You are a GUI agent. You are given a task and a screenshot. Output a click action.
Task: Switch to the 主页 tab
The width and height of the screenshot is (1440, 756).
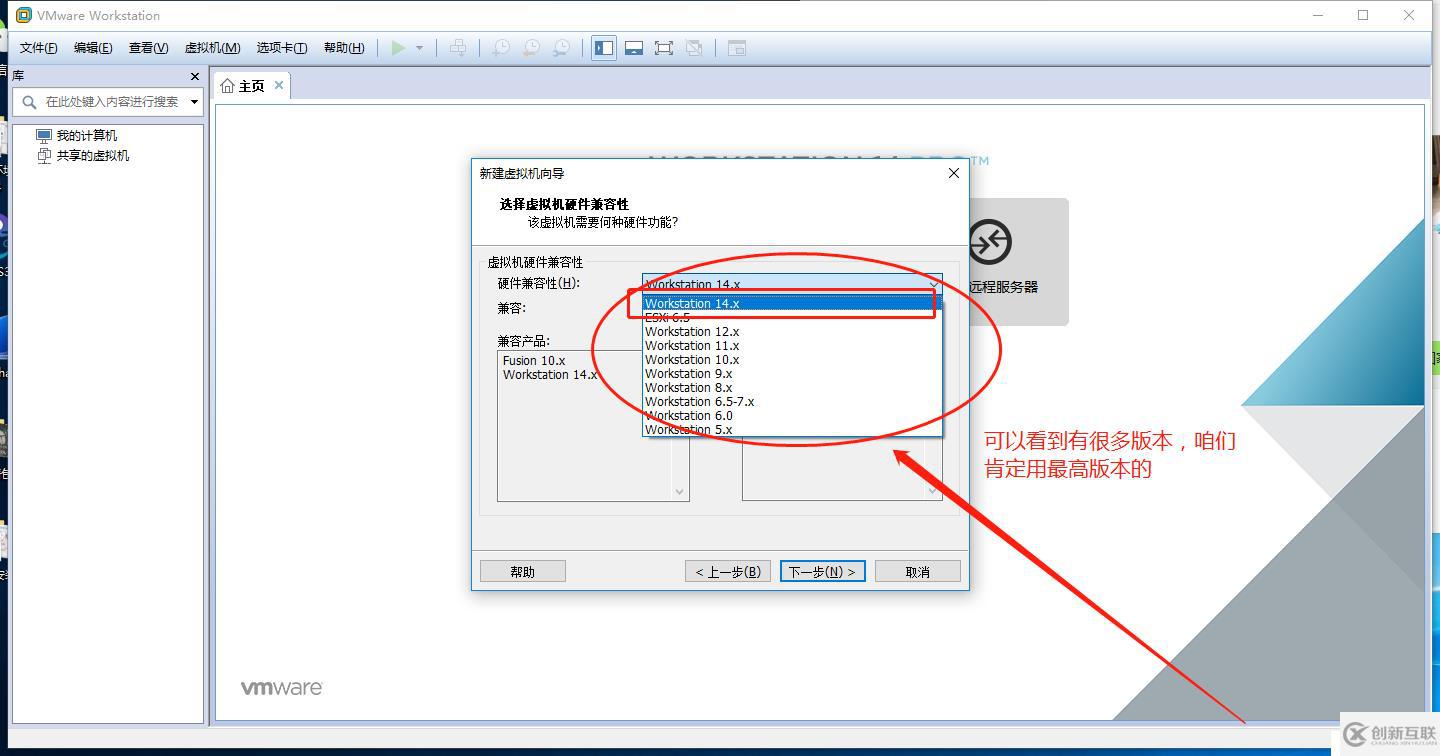(x=249, y=85)
